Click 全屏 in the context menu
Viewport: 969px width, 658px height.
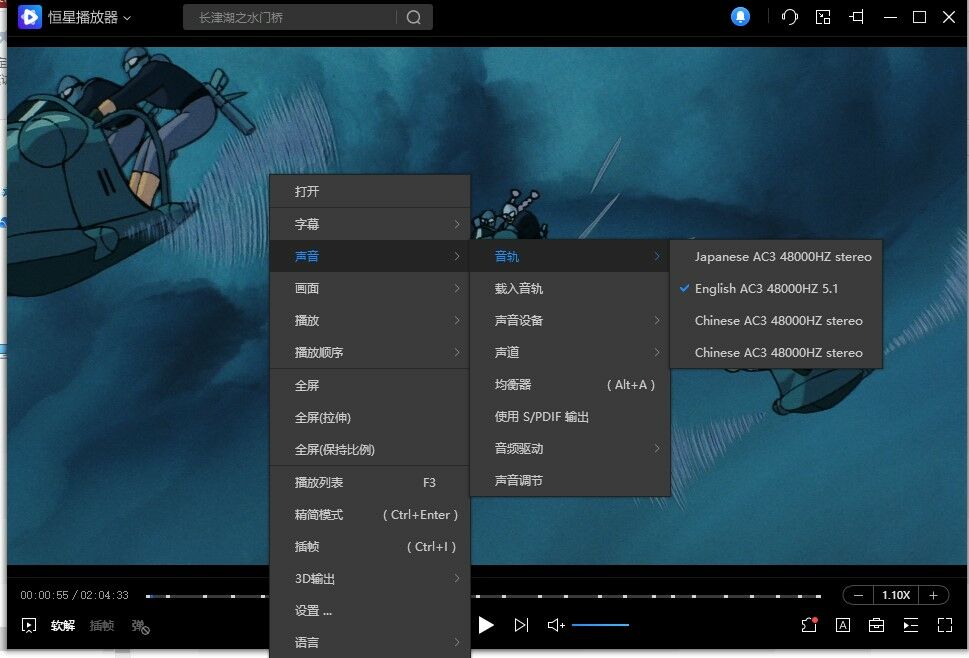[307, 385]
